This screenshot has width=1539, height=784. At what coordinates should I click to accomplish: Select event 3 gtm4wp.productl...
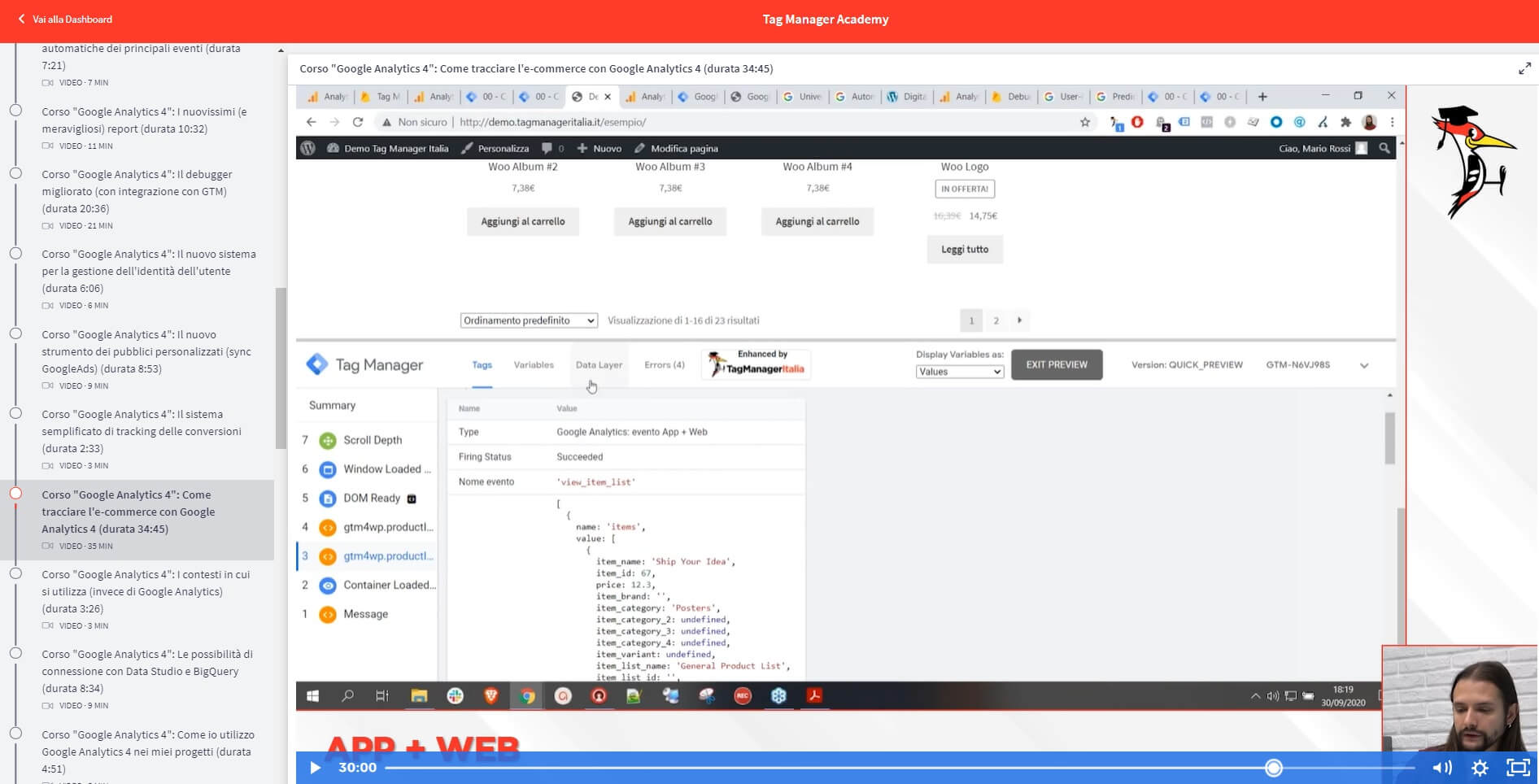[367, 556]
